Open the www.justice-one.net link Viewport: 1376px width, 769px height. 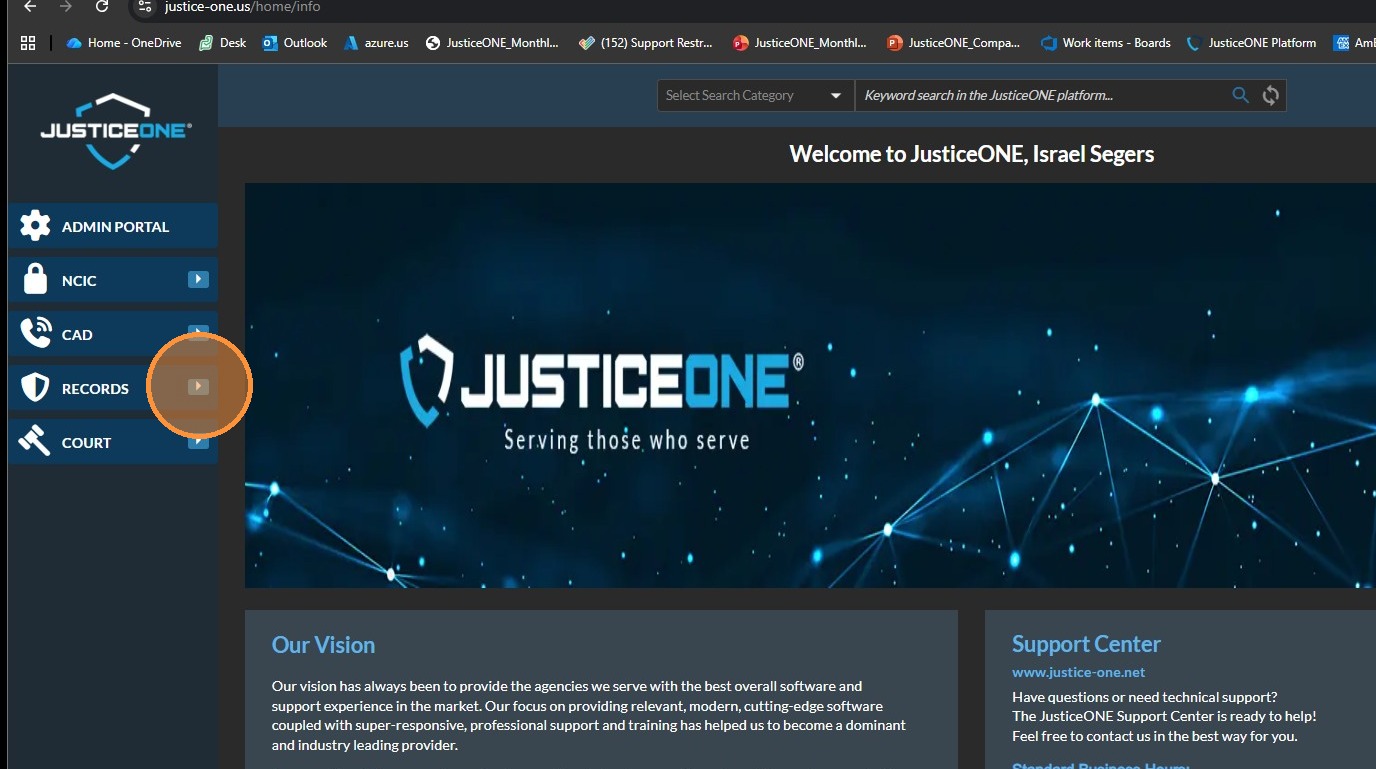tap(1079, 672)
